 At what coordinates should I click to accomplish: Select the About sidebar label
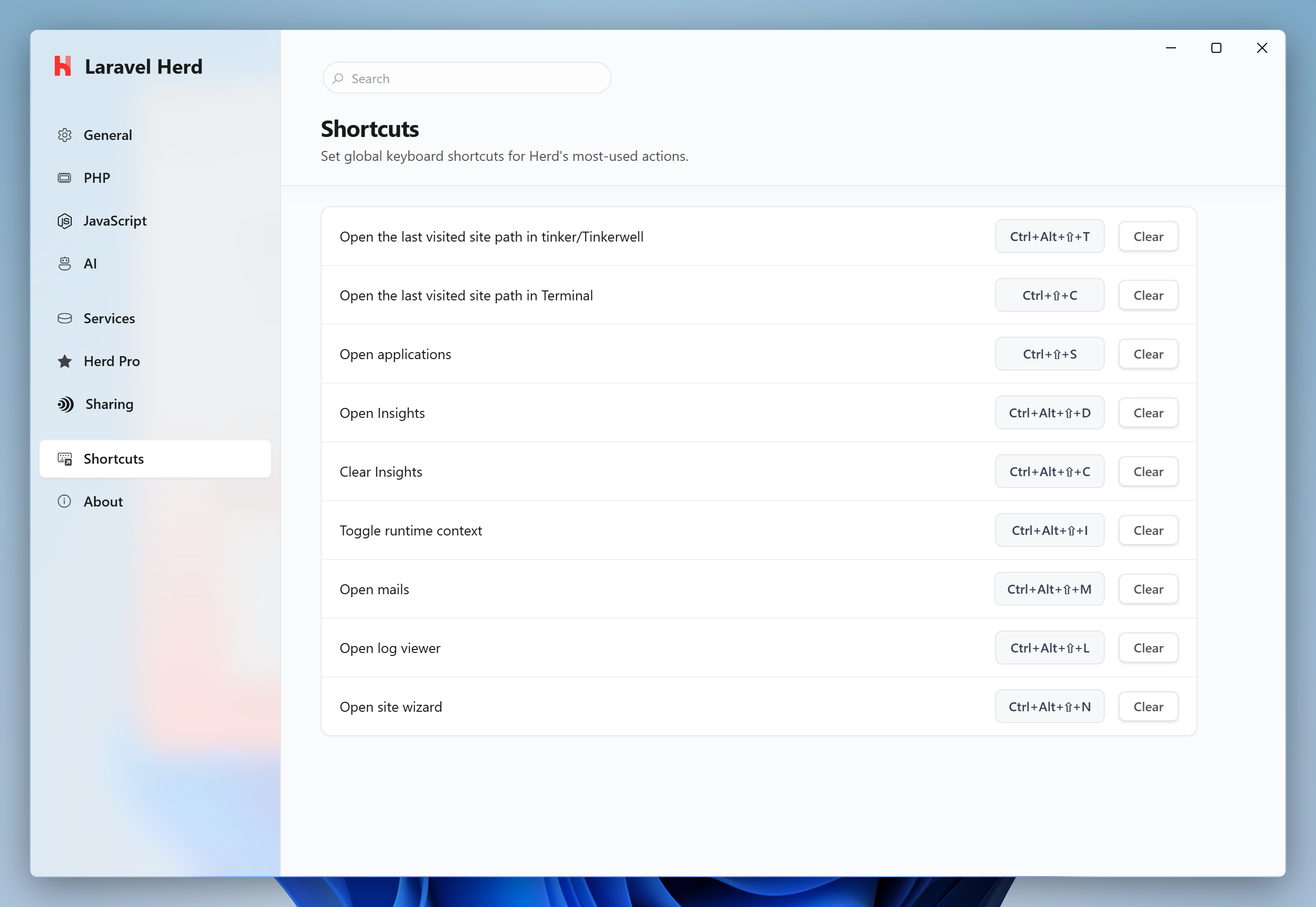pyautogui.click(x=104, y=501)
